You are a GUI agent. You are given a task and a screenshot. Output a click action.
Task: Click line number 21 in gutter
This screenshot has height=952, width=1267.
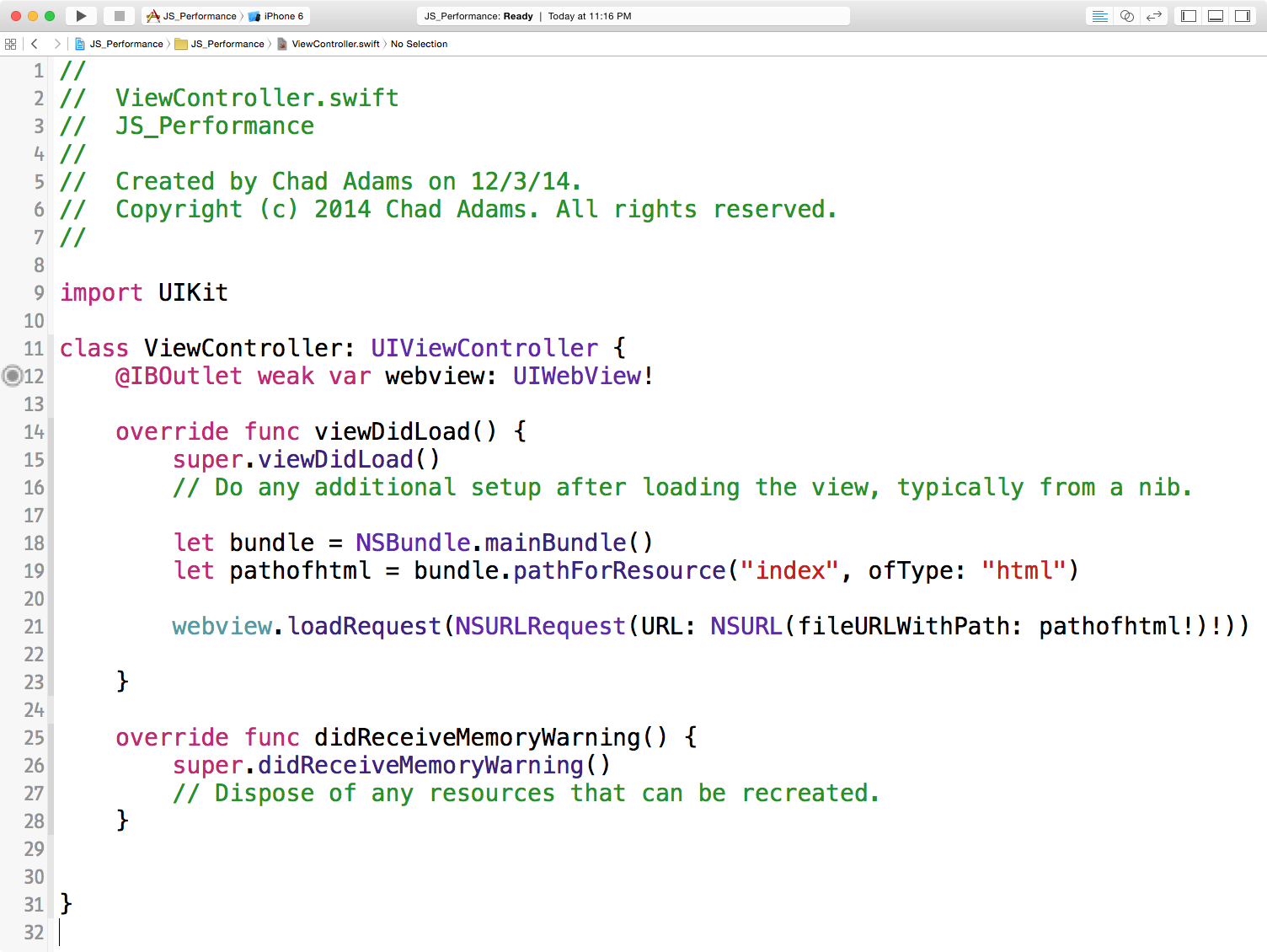34,627
